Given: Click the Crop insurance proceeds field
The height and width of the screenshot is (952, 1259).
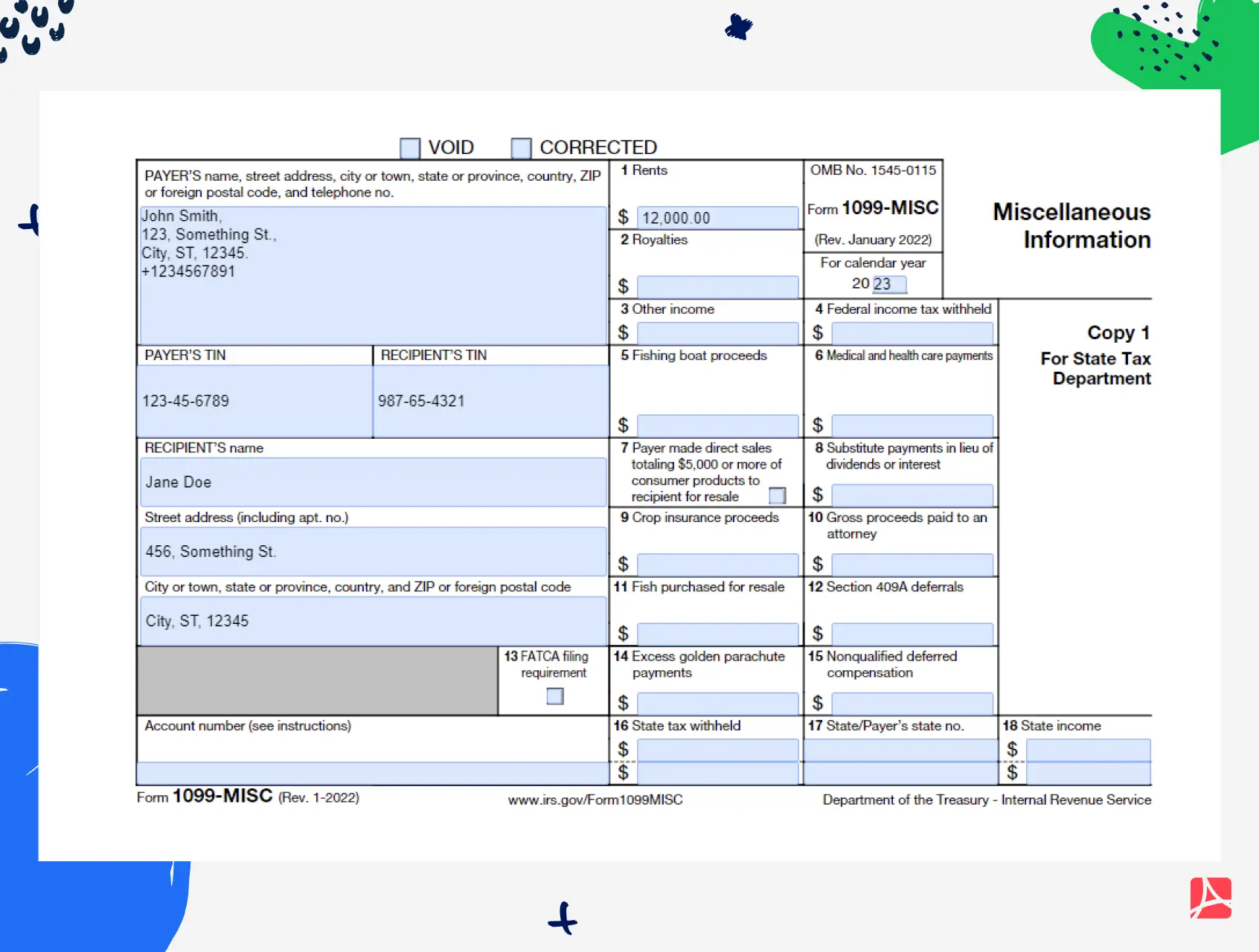Looking at the screenshot, I should pos(718,565).
